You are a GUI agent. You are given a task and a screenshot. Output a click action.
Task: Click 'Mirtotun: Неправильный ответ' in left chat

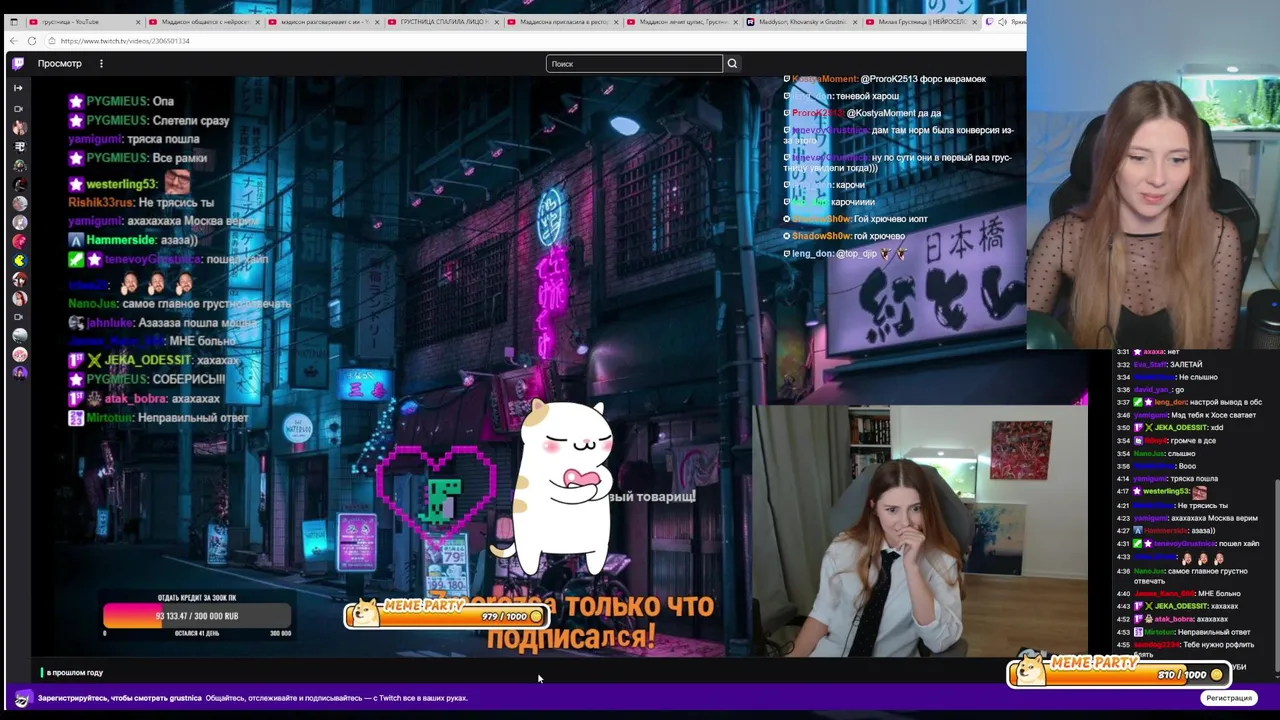coord(158,417)
